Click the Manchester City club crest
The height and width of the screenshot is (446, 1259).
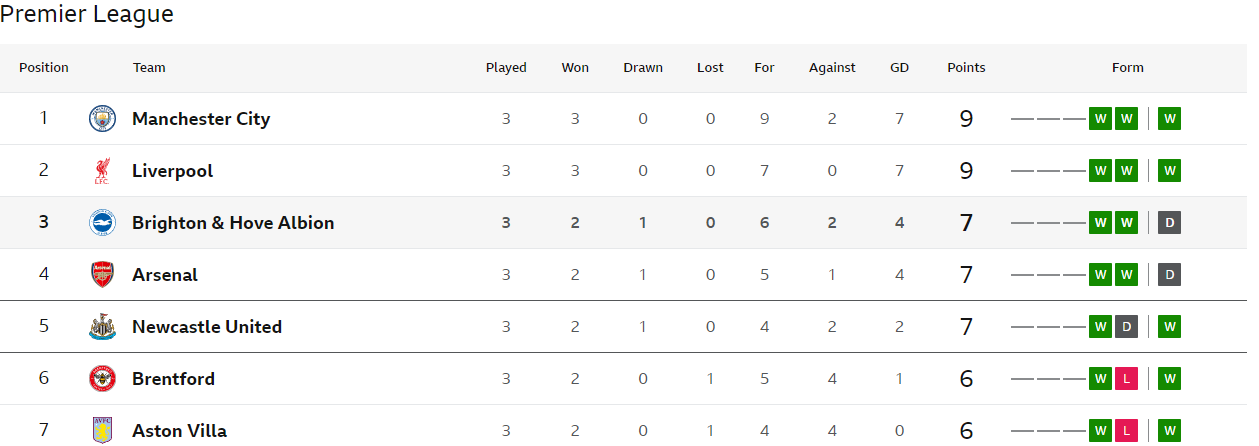click(x=102, y=119)
